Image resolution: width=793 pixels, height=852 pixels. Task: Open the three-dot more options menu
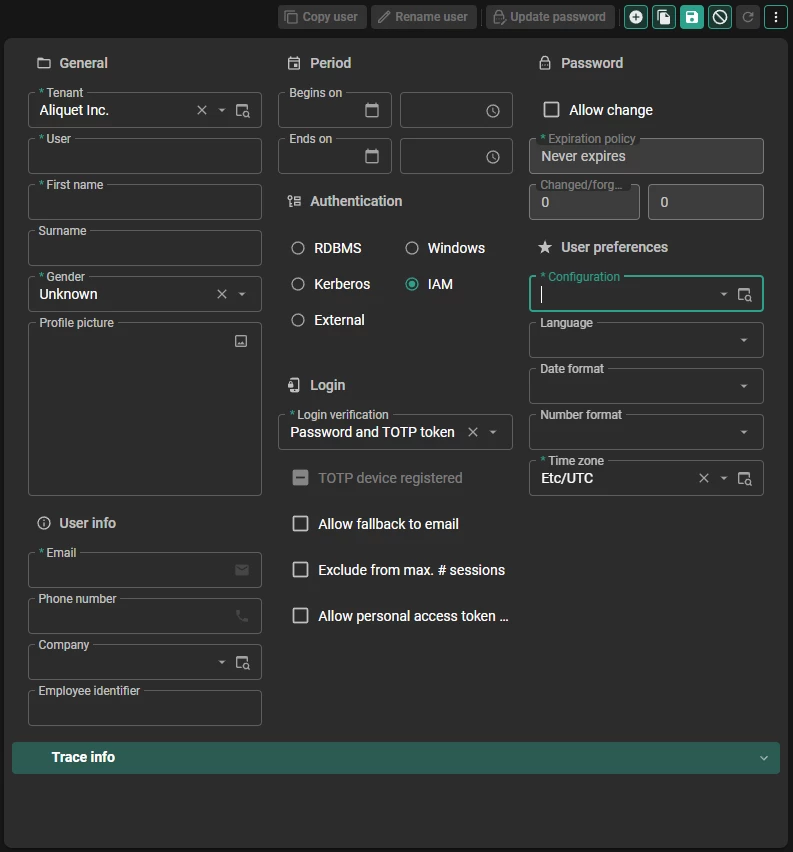(x=776, y=17)
